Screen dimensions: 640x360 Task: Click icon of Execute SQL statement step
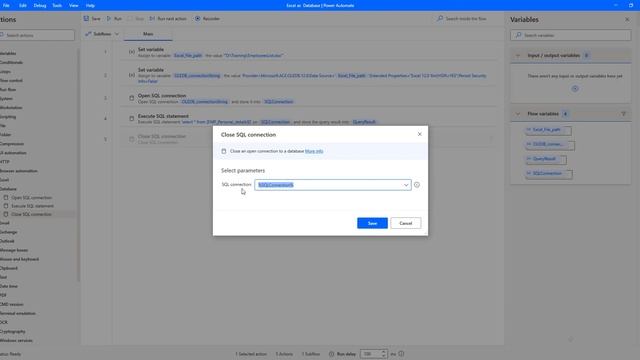pyautogui.click(x=131, y=119)
